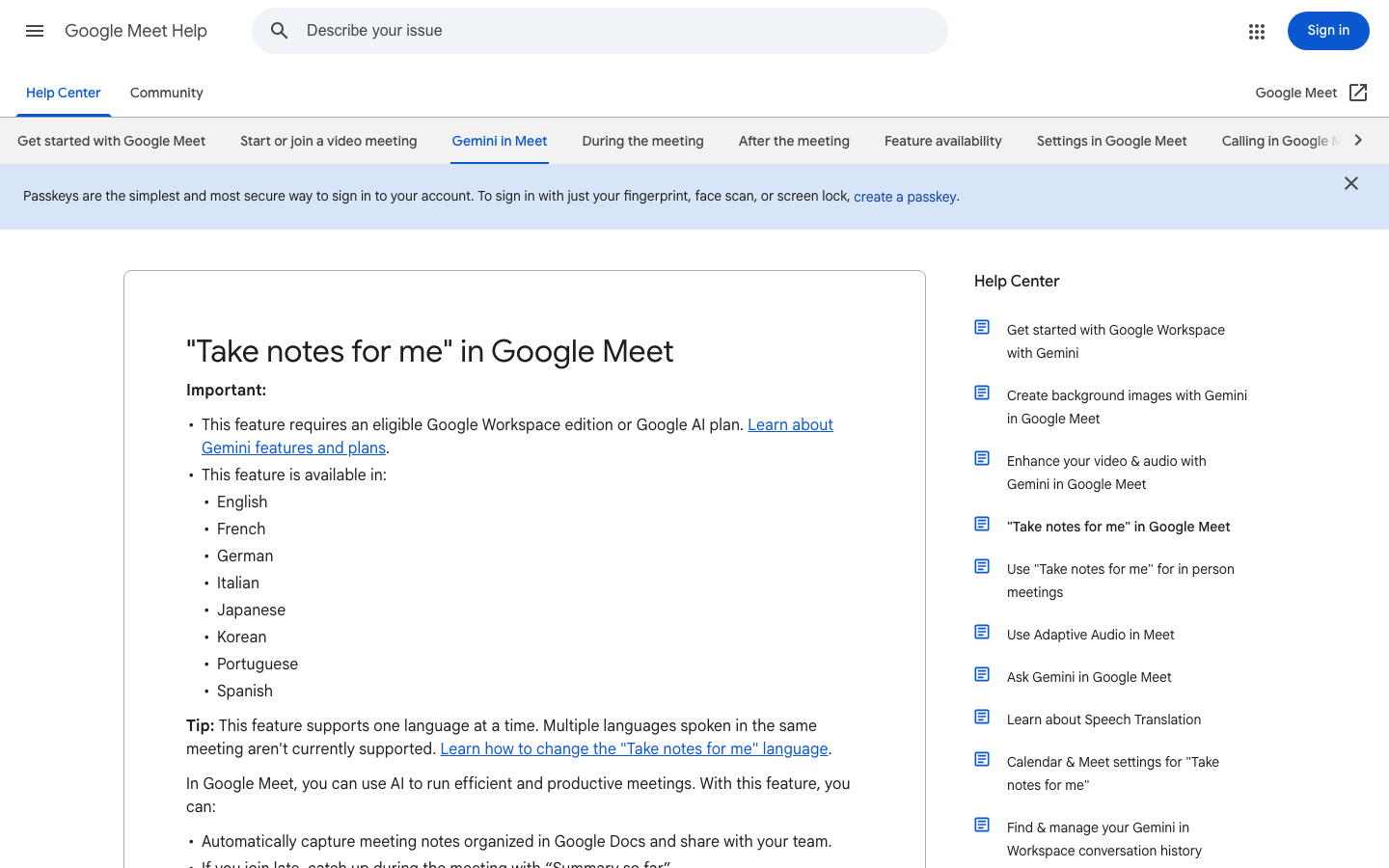Open the Google apps grid
Screen dimensions: 1389x868
(1256, 32)
